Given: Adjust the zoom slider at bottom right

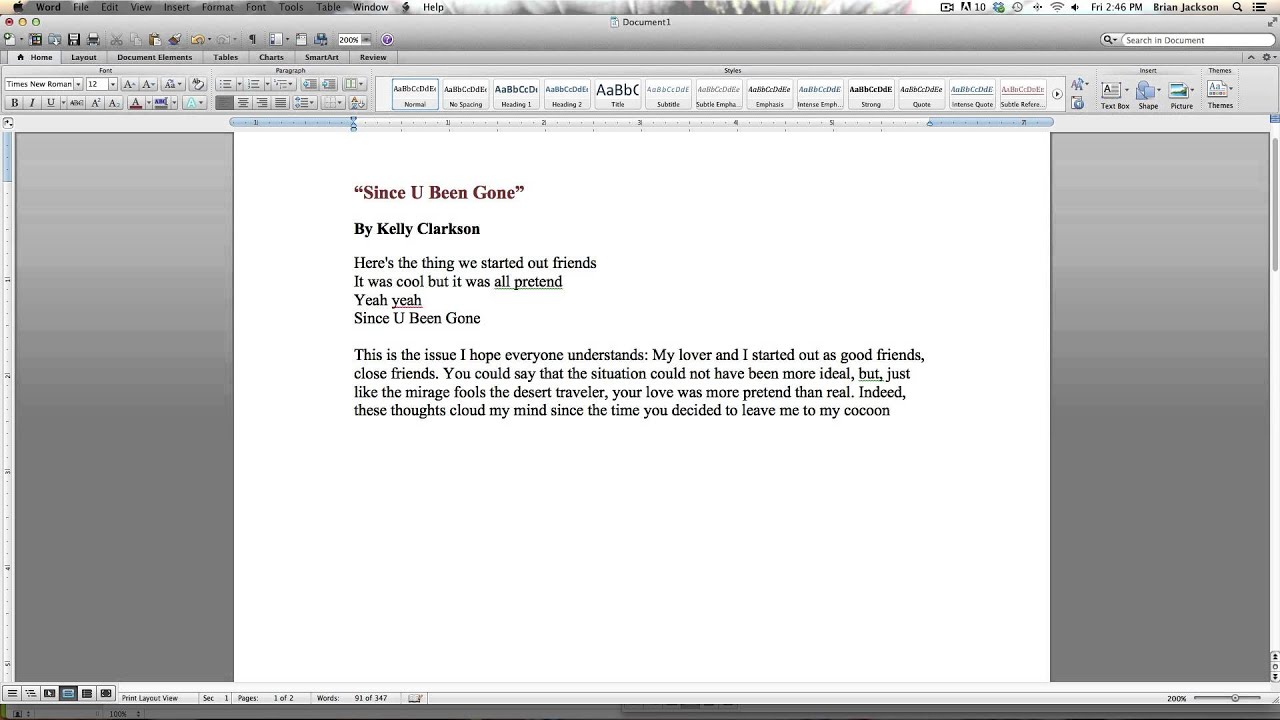Looking at the screenshot, I should pyautogui.click(x=1235, y=698).
